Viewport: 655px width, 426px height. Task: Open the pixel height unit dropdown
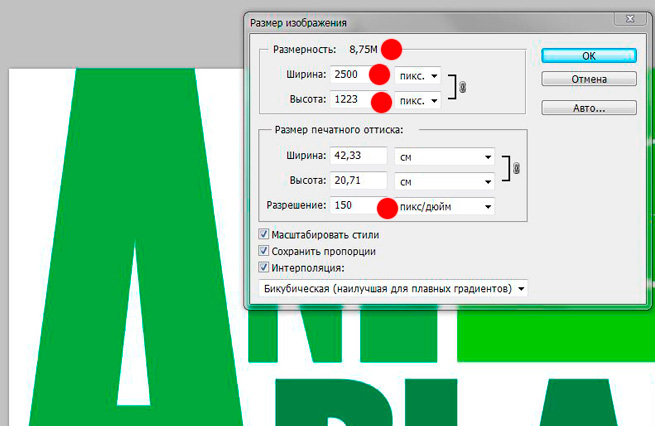point(417,101)
